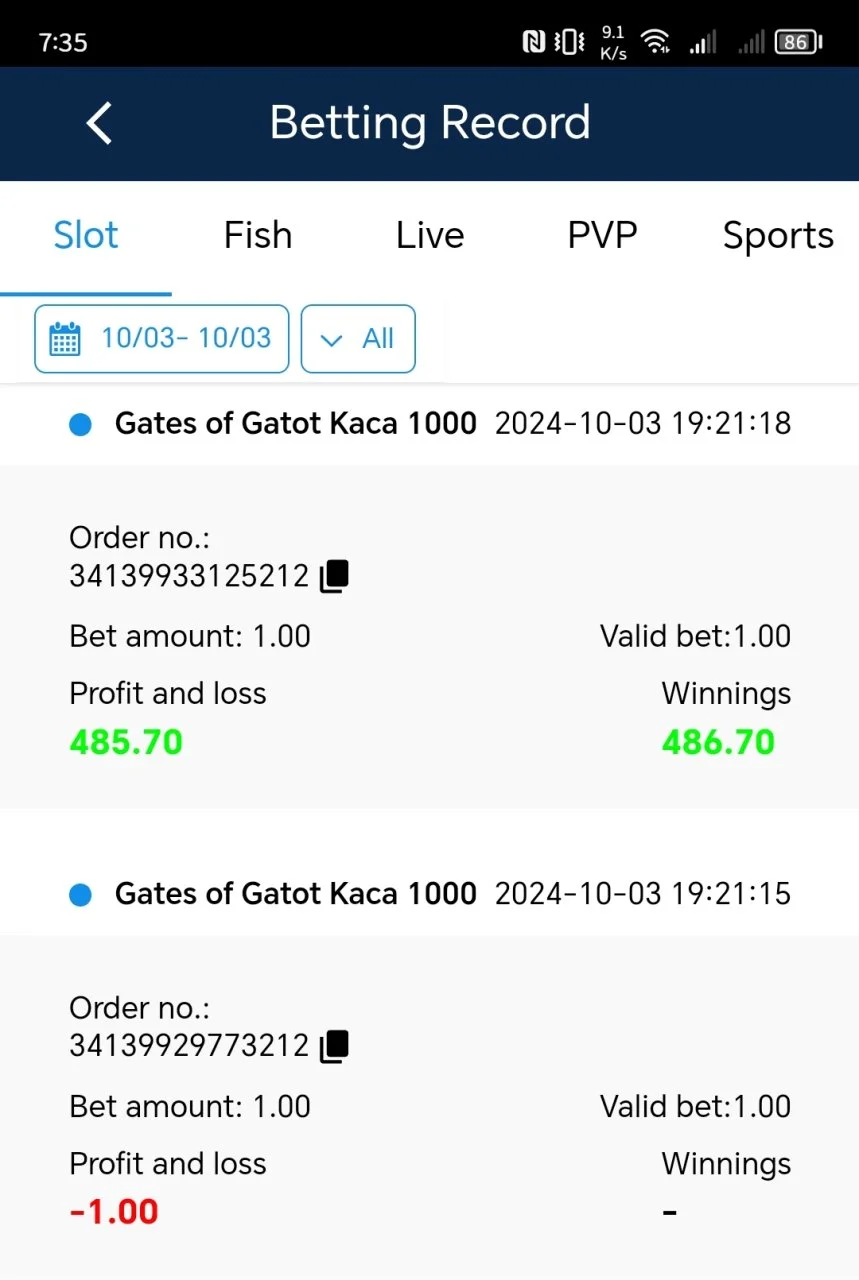Expand the All filter dropdown

pyautogui.click(x=358, y=339)
